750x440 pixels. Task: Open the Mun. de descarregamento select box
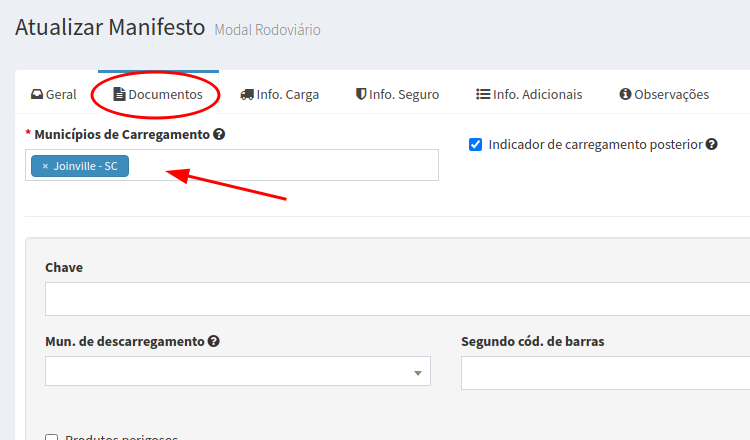(x=230, y=372)
